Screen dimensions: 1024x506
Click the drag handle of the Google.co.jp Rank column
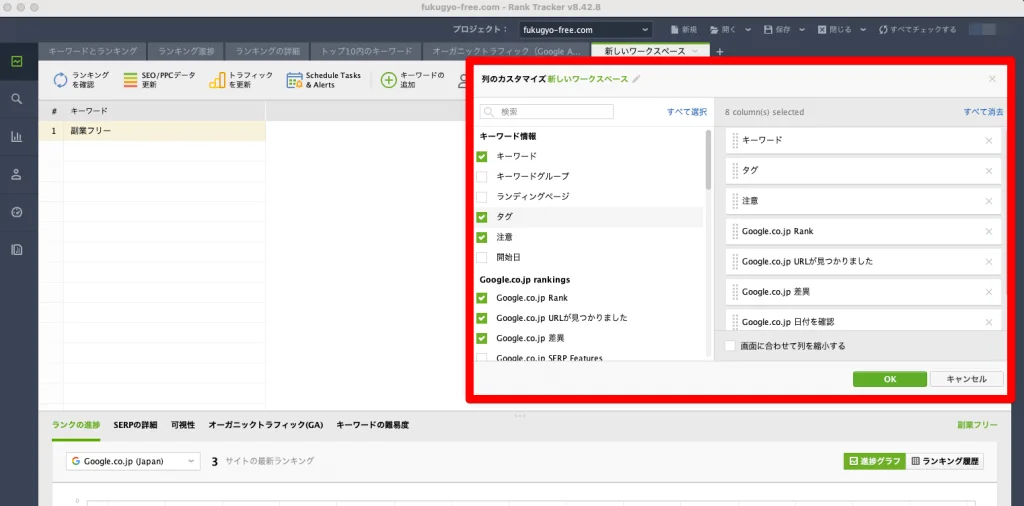tap(735, 231)
